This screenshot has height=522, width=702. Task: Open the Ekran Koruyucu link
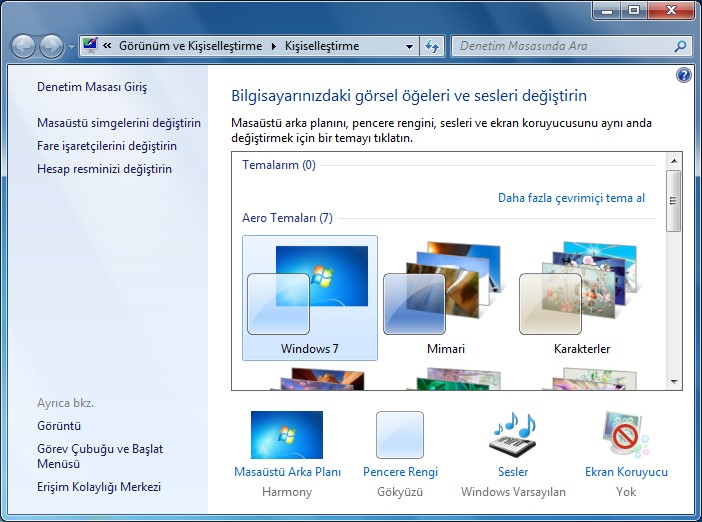(x=626, y=472)
